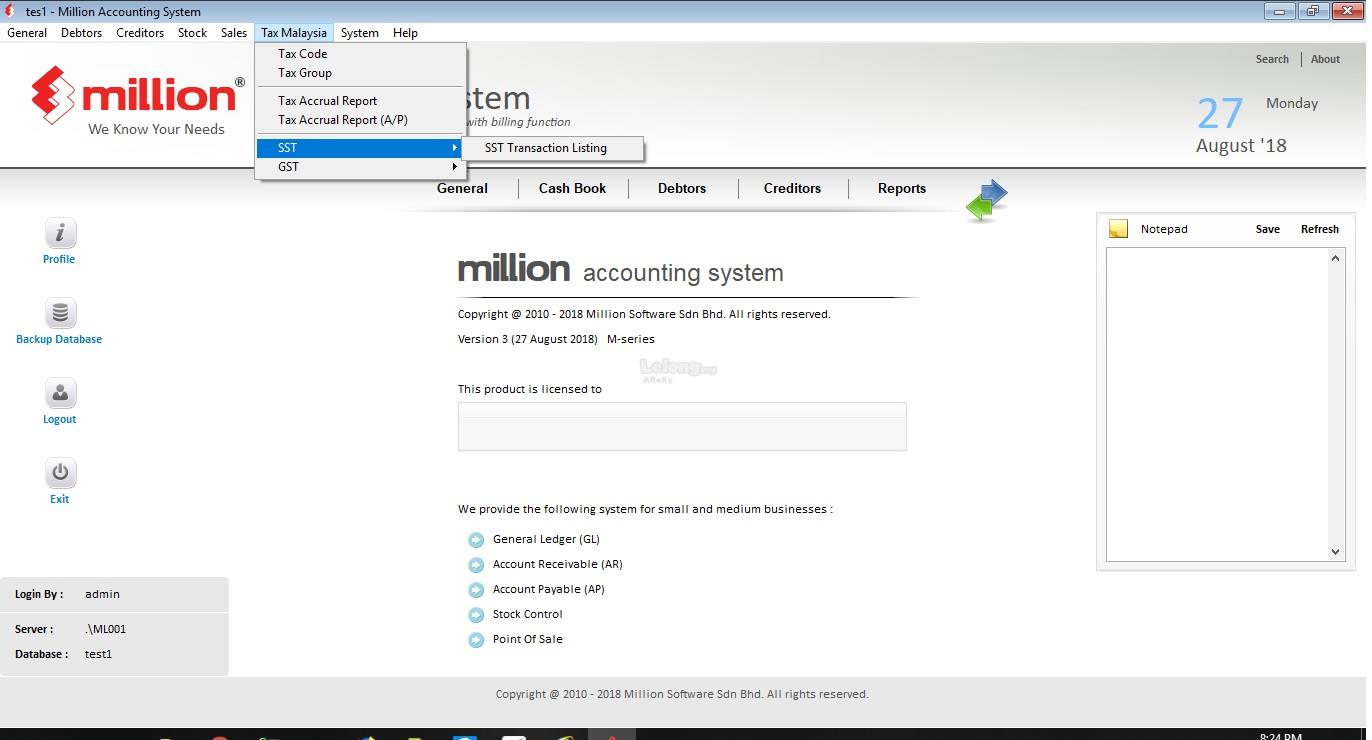The image size is (1372, 740).
Task: Switch to the General tab
Action: pyautogui.click(x=462, y=188)
